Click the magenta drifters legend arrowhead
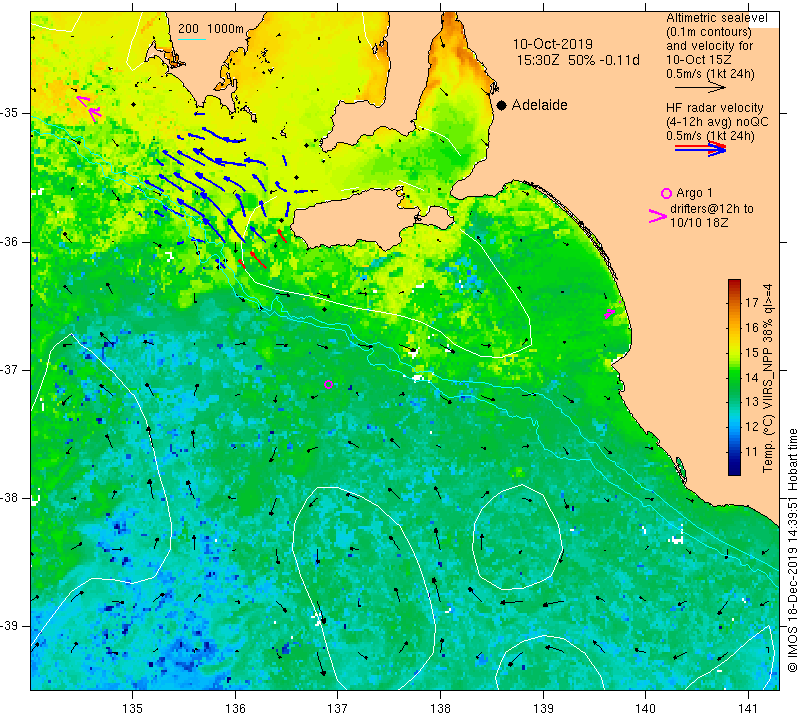Screen dimensions: 800x720 658,216
